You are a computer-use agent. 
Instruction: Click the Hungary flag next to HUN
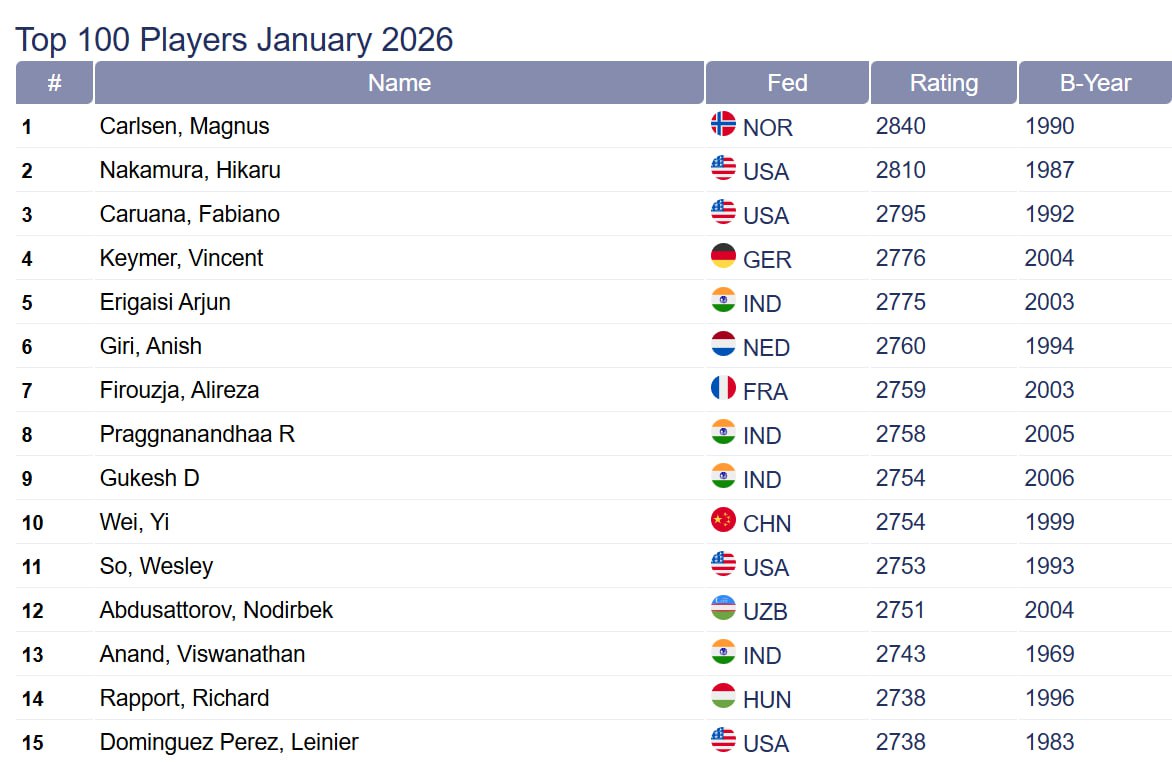point(723,696)
